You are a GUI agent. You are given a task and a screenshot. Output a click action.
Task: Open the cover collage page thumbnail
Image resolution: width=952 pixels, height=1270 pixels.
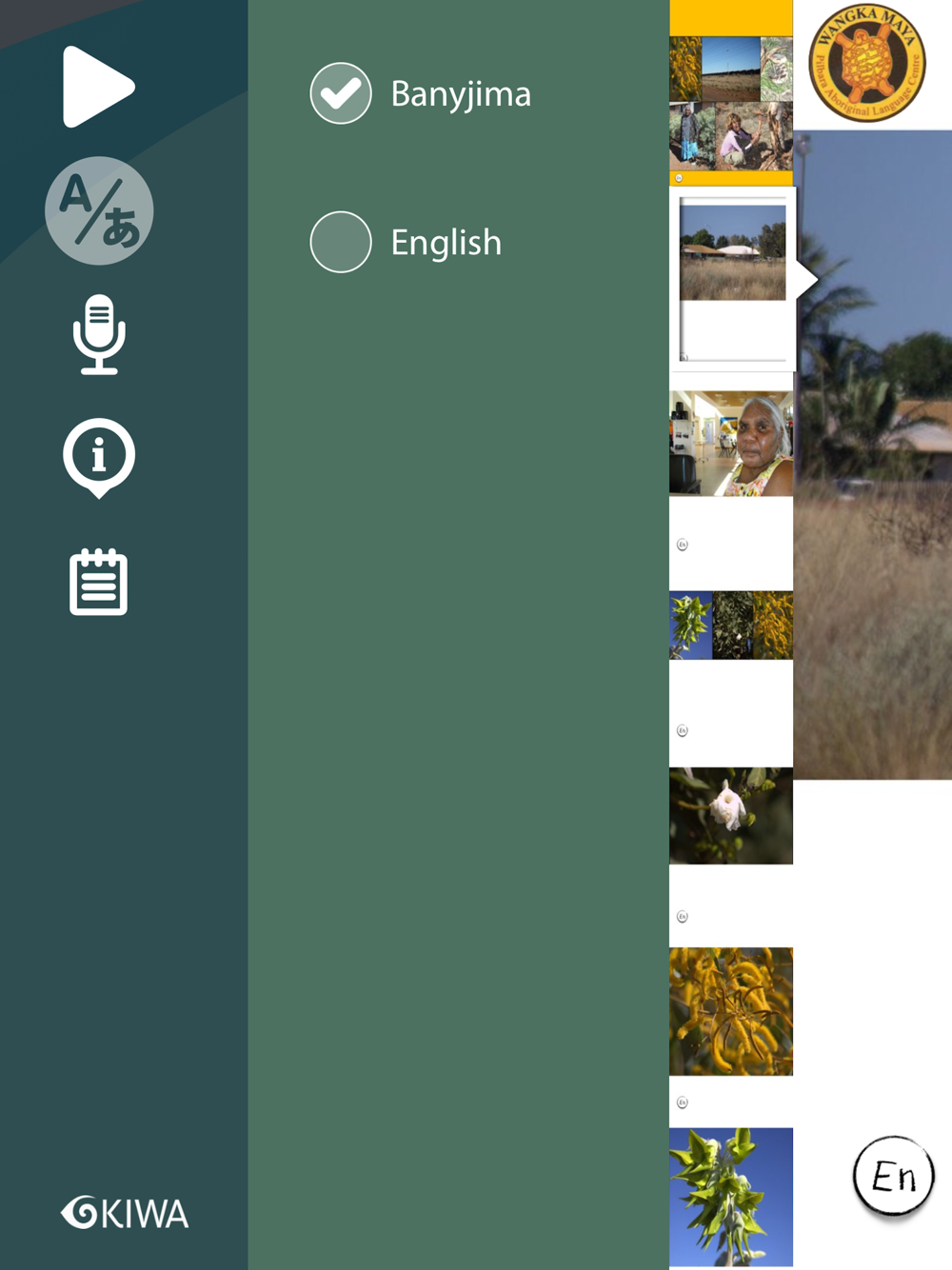tap(731, 92)
